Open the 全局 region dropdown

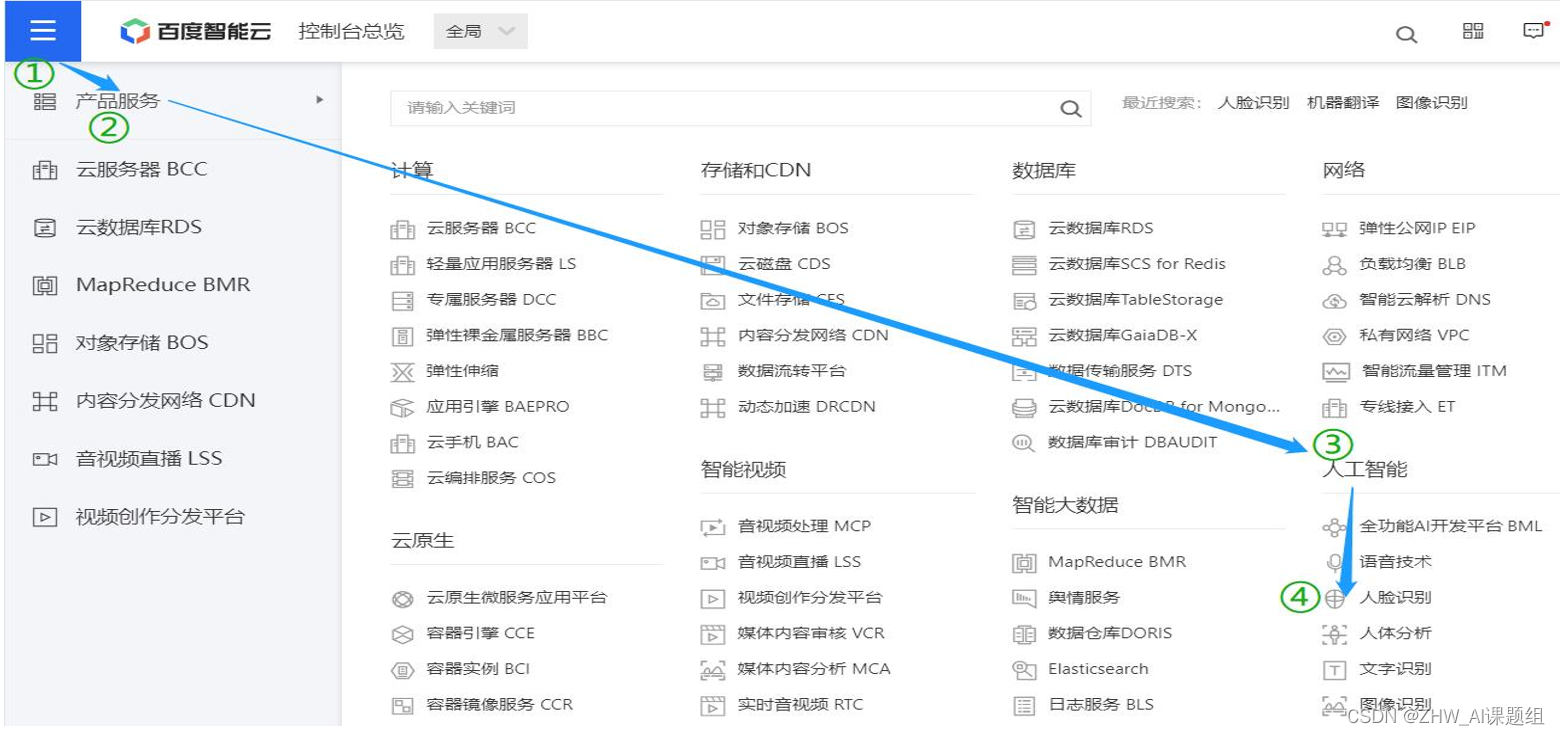click(x=481, y=31)
